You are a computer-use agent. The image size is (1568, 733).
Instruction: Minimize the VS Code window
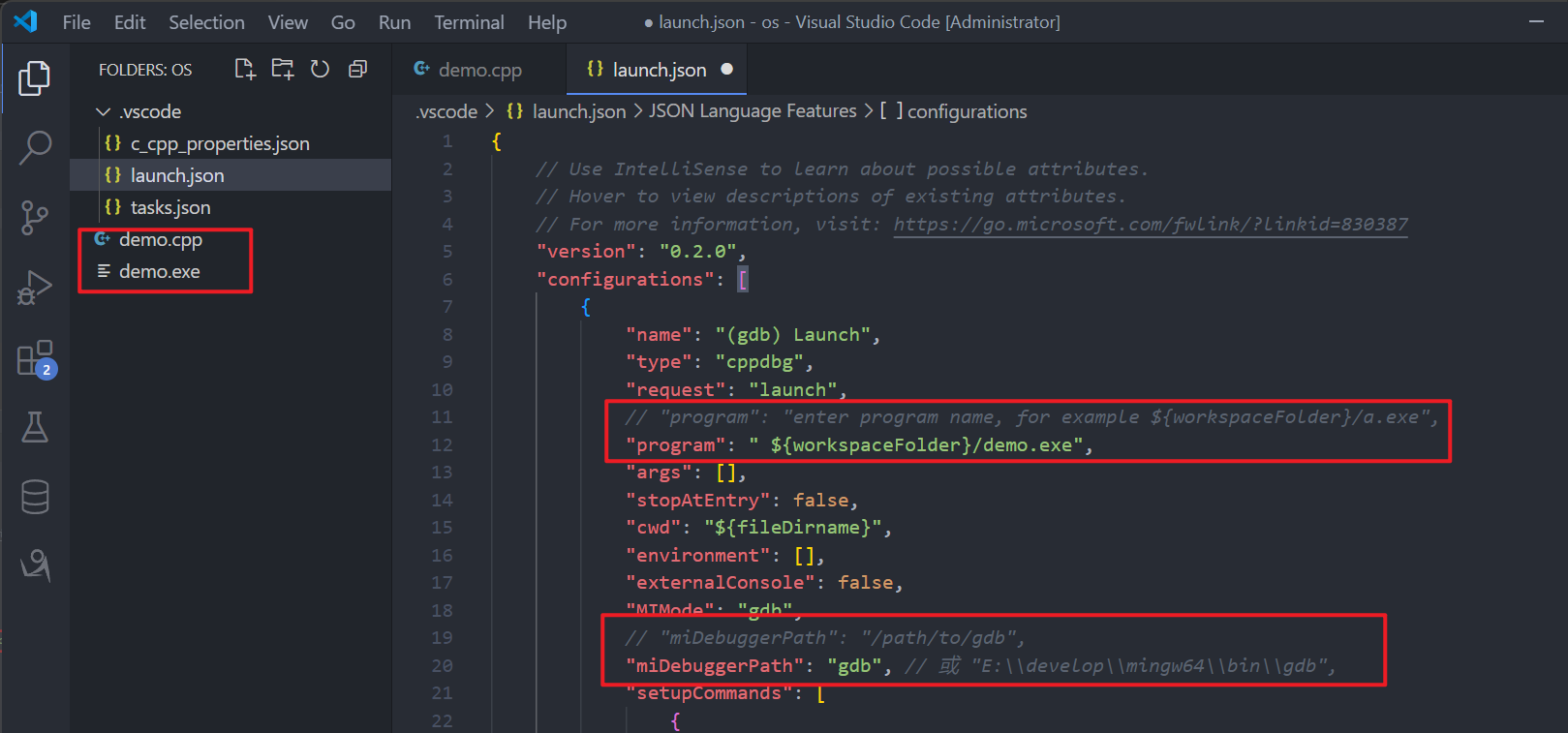(x=1536, y=21)
